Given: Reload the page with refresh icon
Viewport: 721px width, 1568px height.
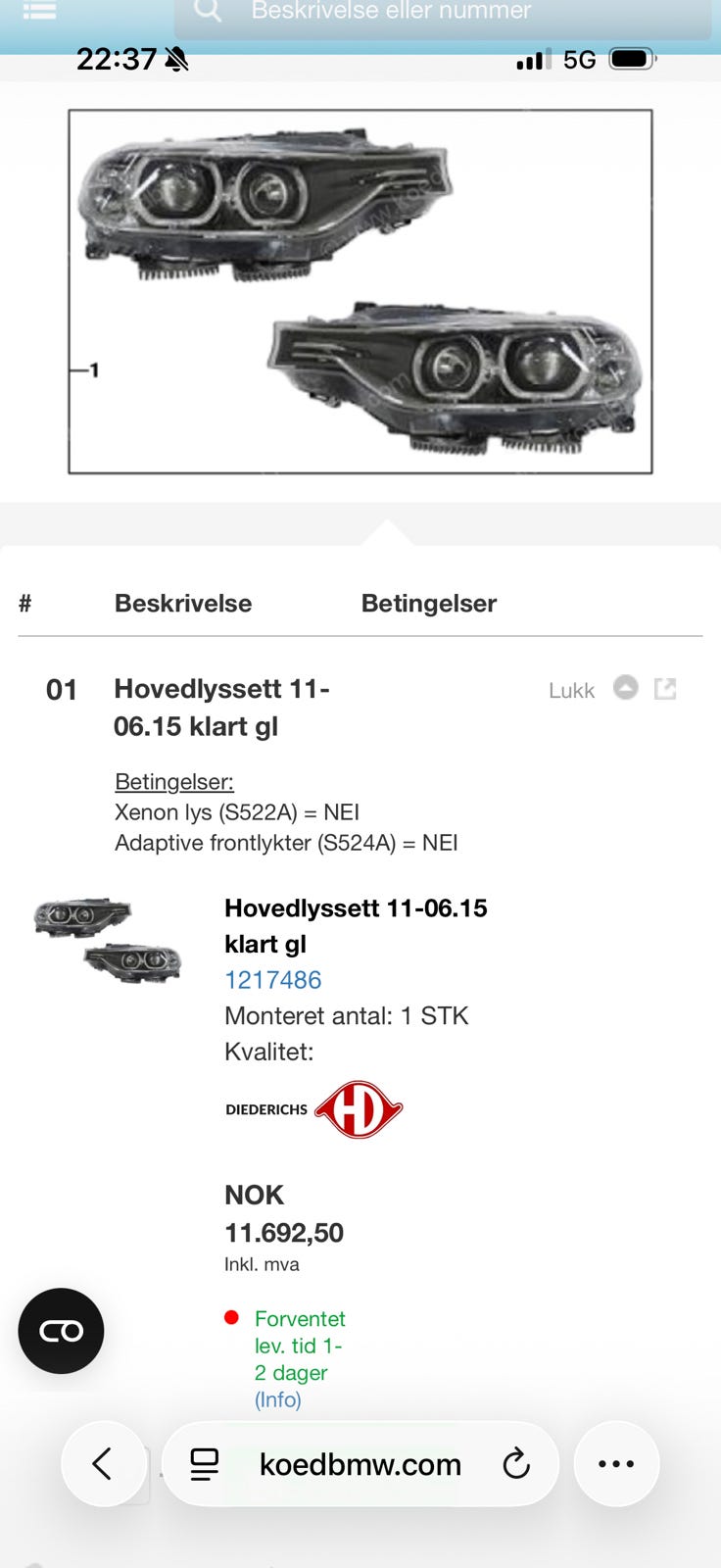Looking at the screenshot, I should tap(516, 1464).
